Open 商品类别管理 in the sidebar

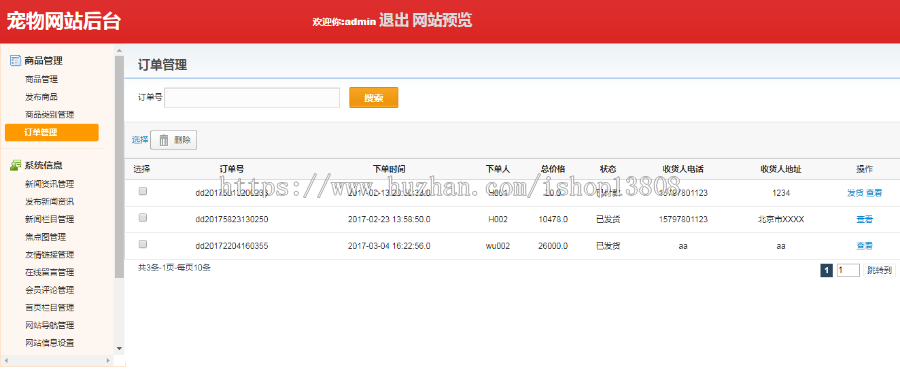click(49, 115)
